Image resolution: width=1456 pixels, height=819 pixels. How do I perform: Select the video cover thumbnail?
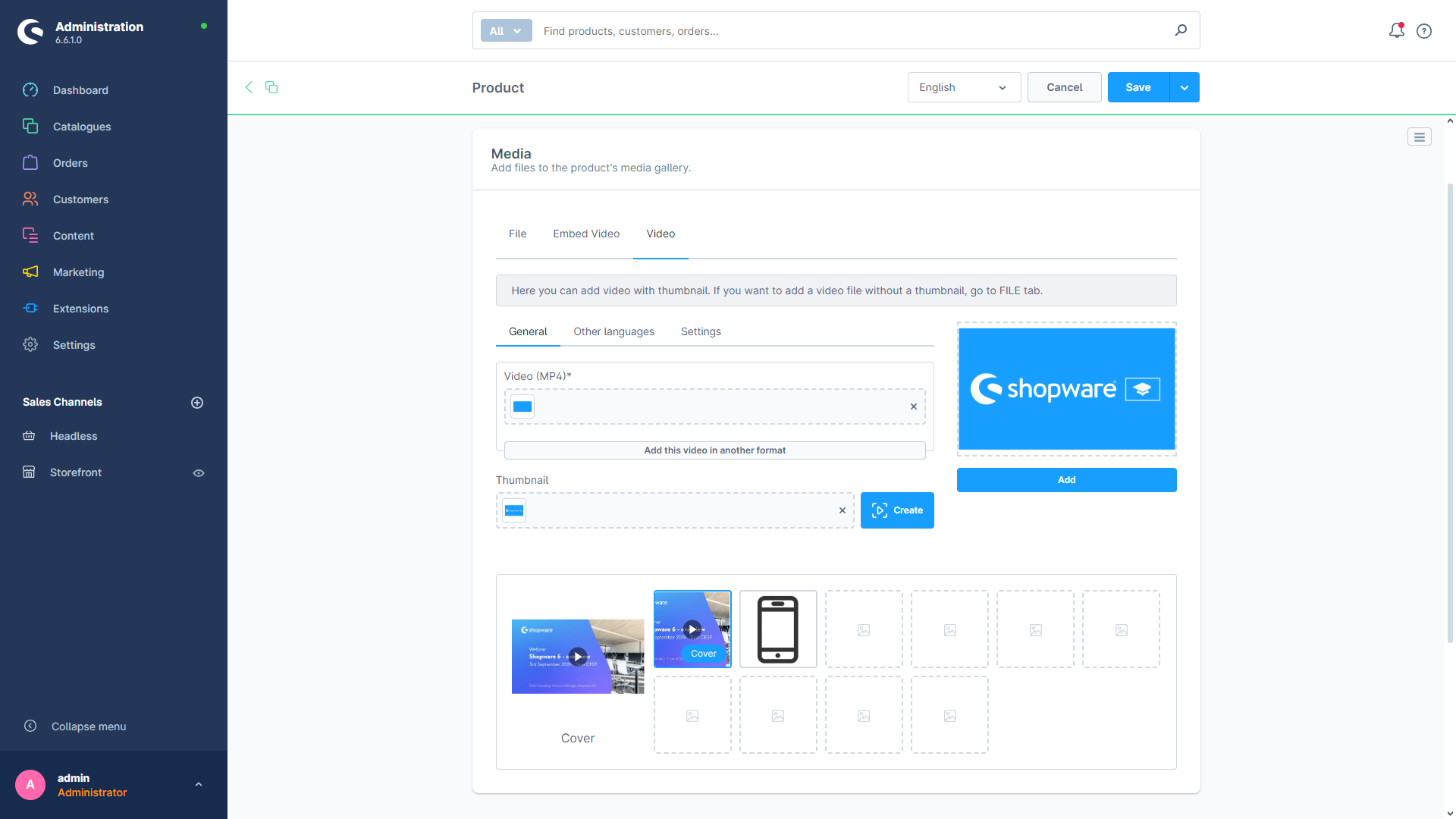(x=692, y=628)
